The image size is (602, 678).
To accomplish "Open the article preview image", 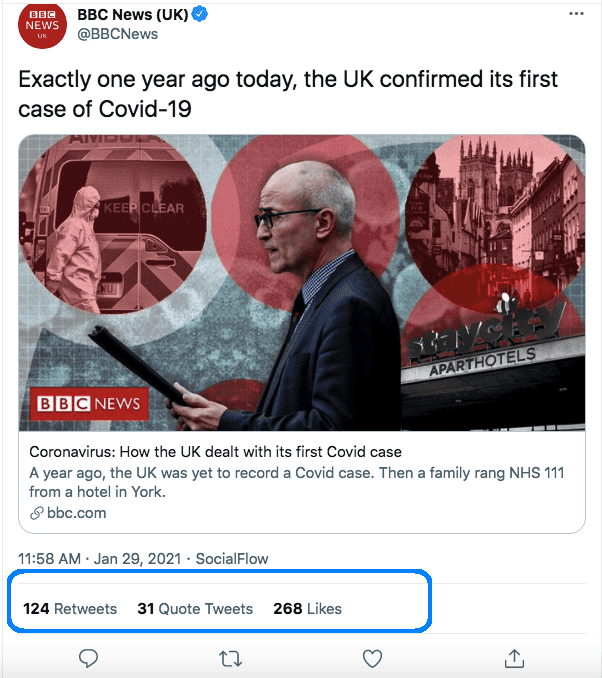I will [x=301, y=283].
